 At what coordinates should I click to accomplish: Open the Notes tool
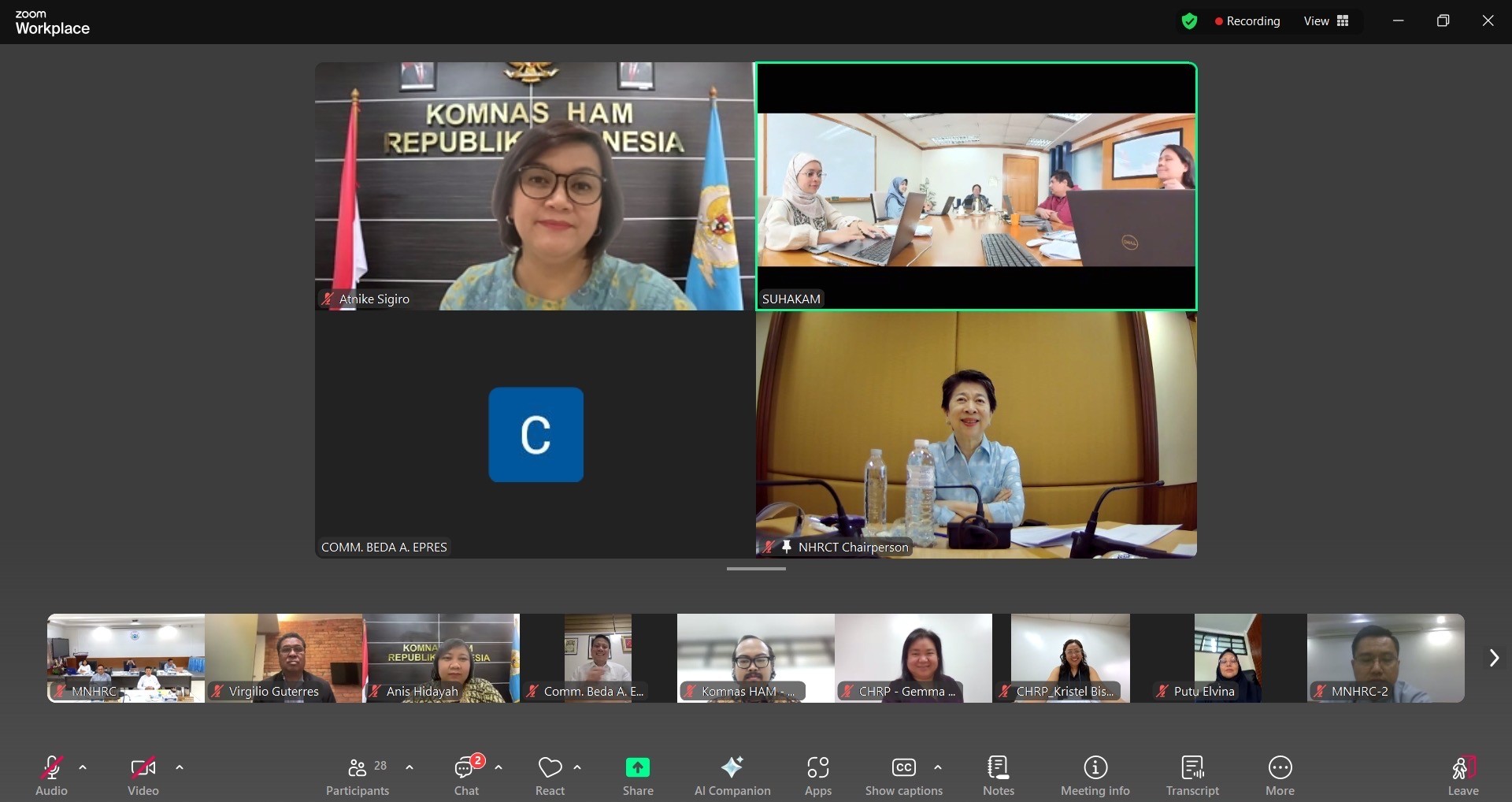[x=998, y=775]
